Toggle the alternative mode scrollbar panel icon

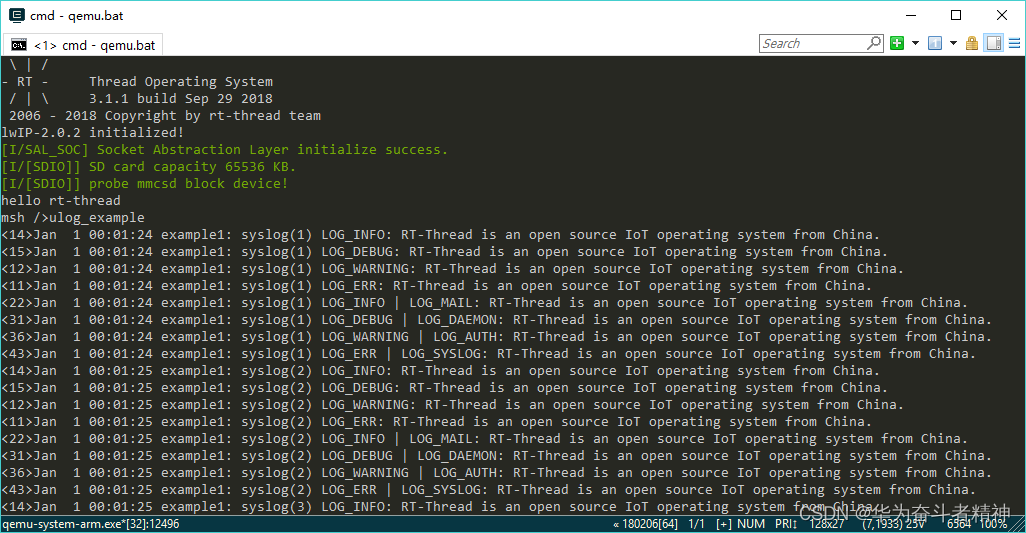pos(994,43)
